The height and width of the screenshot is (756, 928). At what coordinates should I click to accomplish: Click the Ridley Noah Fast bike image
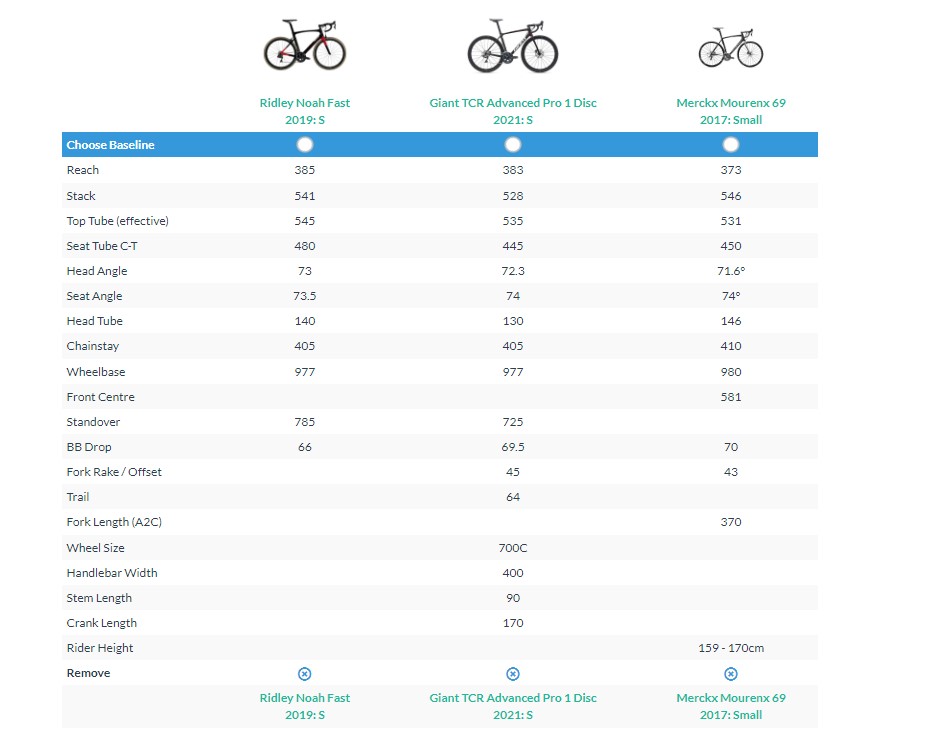pos(305,46)
